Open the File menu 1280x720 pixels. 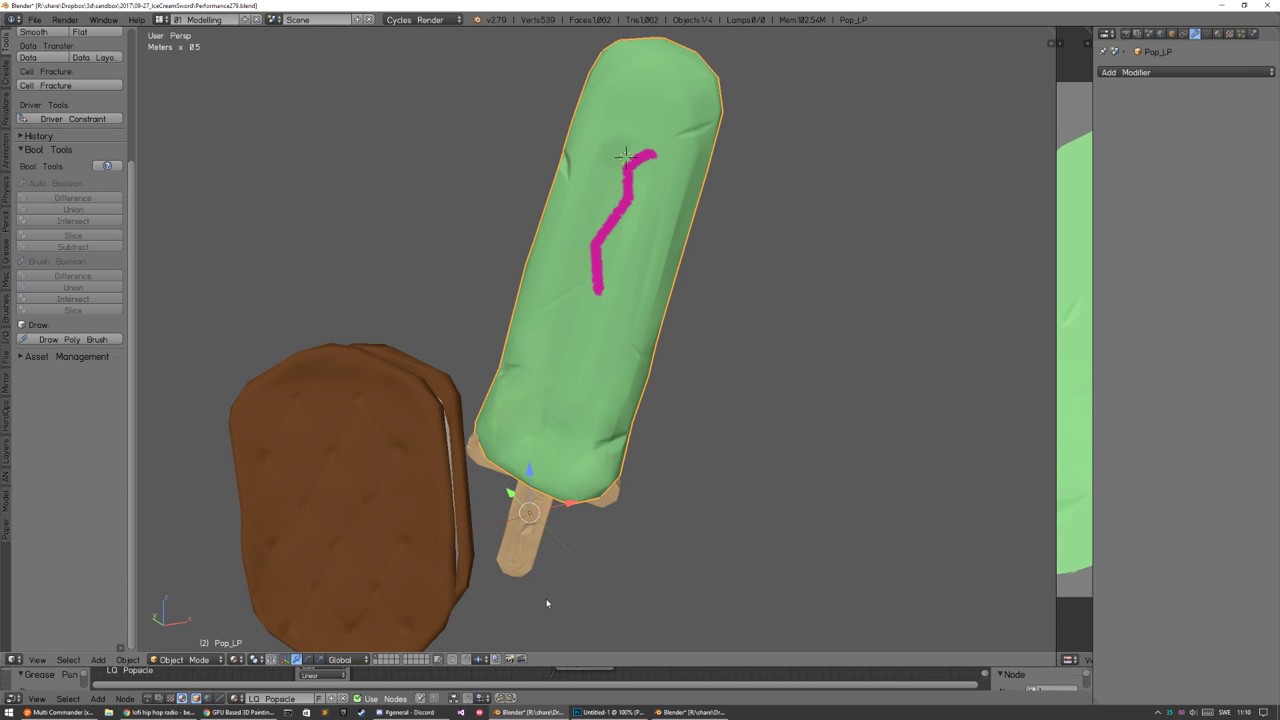(x=34, y=20)
